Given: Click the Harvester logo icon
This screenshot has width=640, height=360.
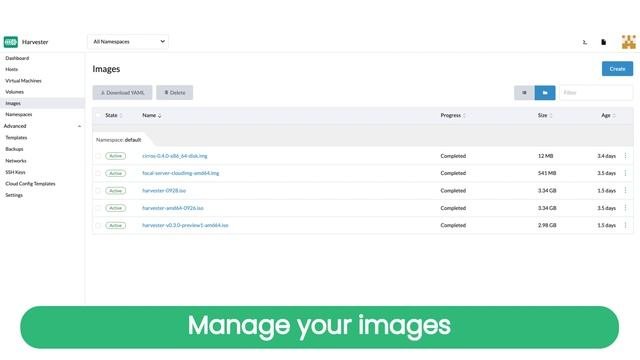Looking at the screenshot, I should point(11,42).
